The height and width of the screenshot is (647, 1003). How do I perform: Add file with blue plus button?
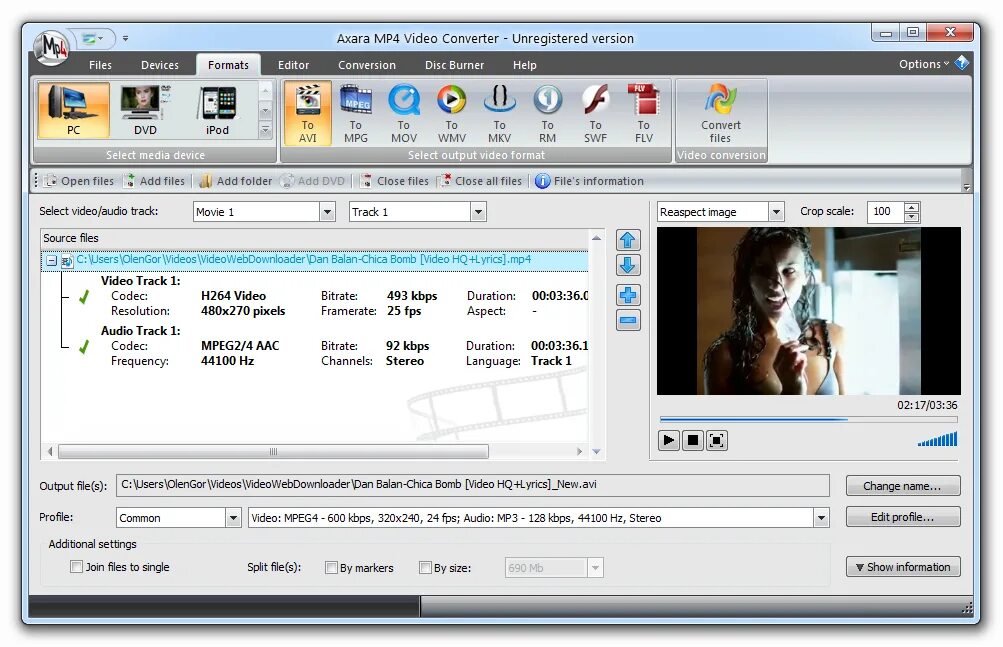pos(628,295)
